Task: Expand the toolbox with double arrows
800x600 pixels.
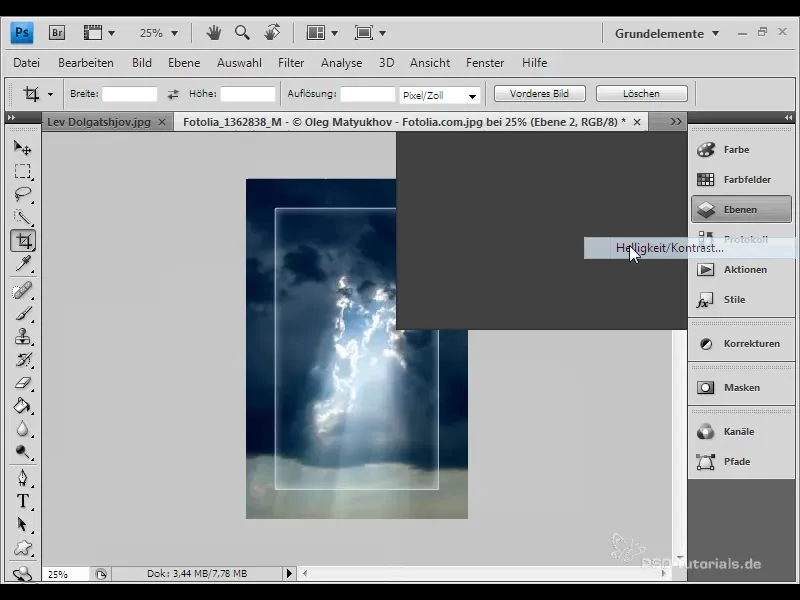Action: coord(11,118)
